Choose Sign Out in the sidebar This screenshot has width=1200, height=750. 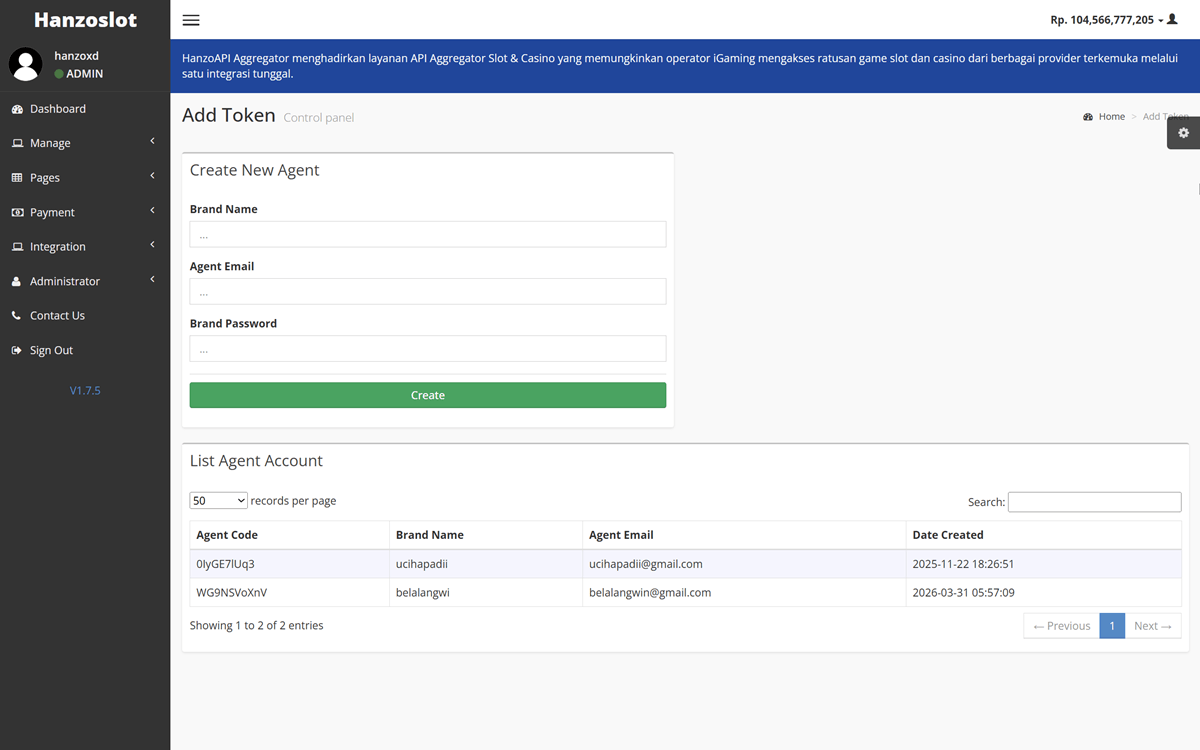[85, 350]
